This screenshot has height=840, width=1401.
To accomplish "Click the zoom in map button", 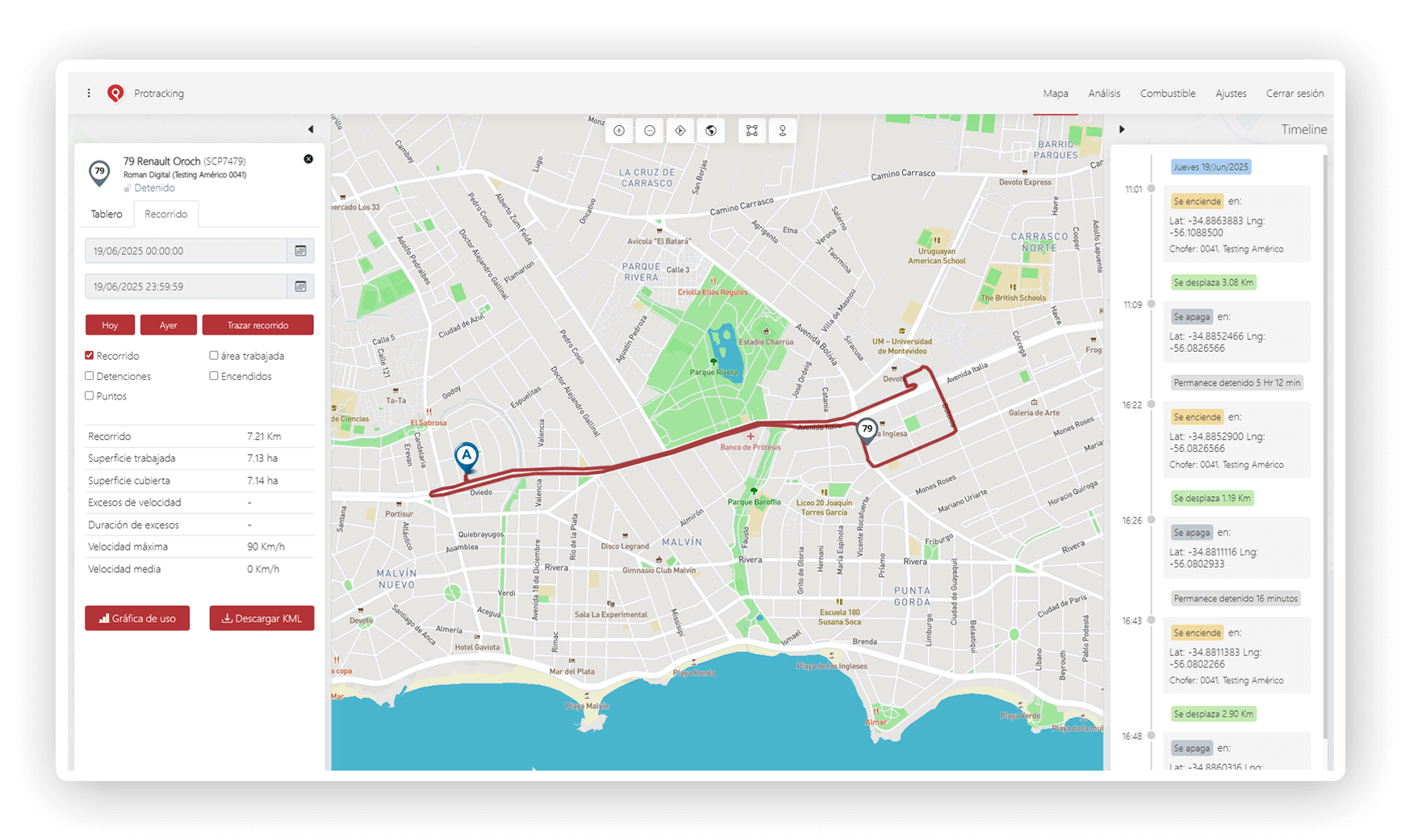I will pos(619,131).
